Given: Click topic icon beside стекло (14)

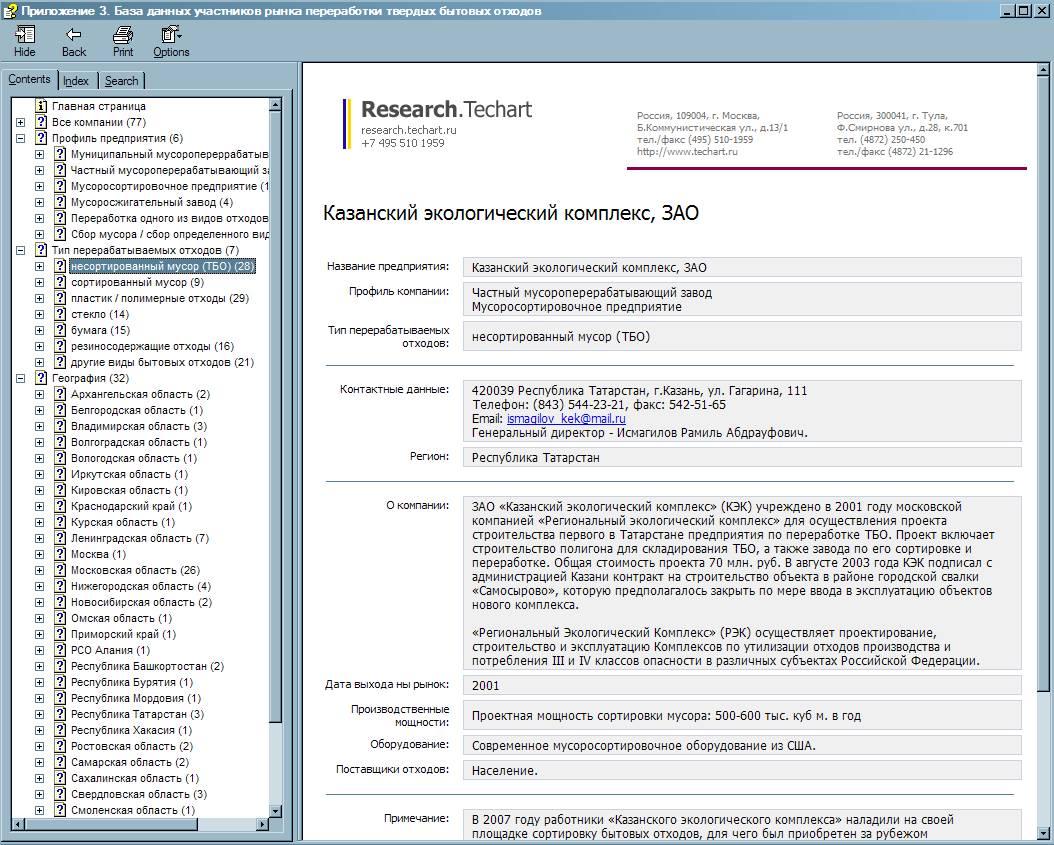Looking at the screenshot, I should pos(60,314).
